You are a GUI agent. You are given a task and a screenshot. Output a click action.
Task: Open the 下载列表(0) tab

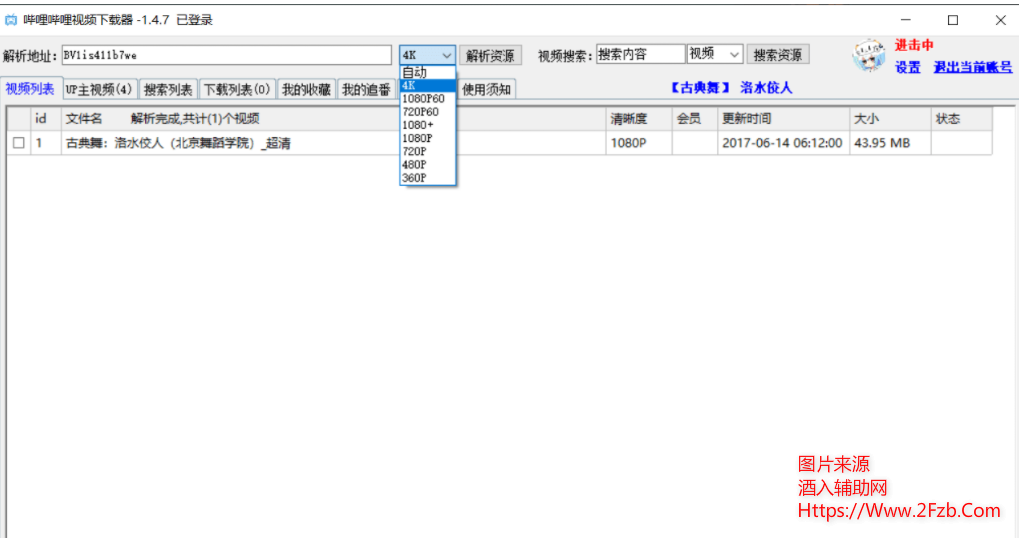237,90
